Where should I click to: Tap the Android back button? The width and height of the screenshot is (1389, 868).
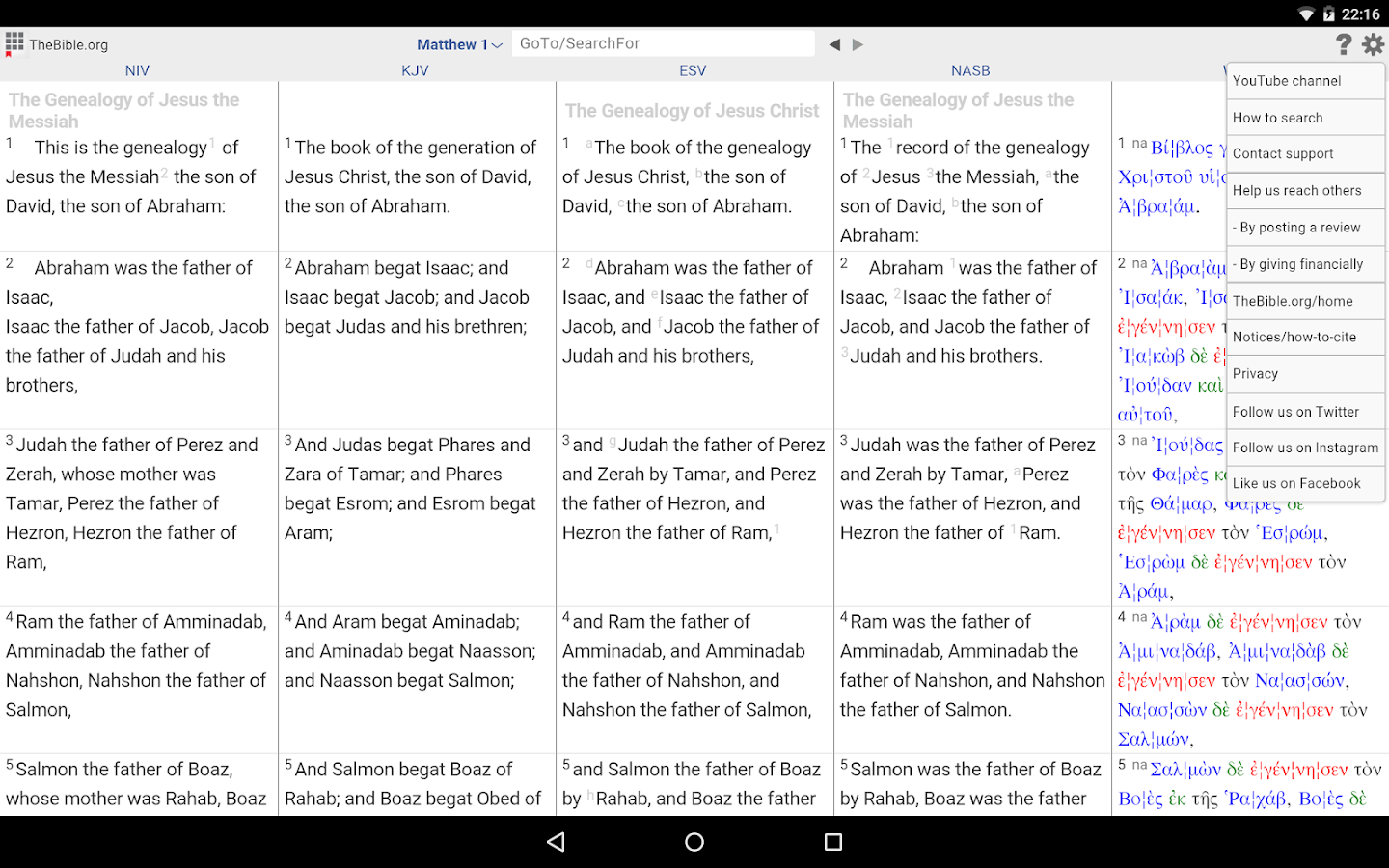click(x=556, y=842)
